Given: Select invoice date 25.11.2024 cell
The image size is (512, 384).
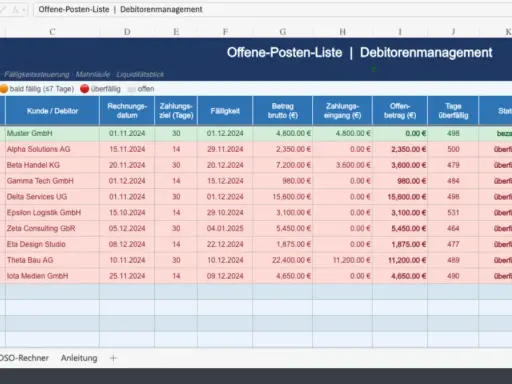Looking at the screenshot, I should point(127,276).
